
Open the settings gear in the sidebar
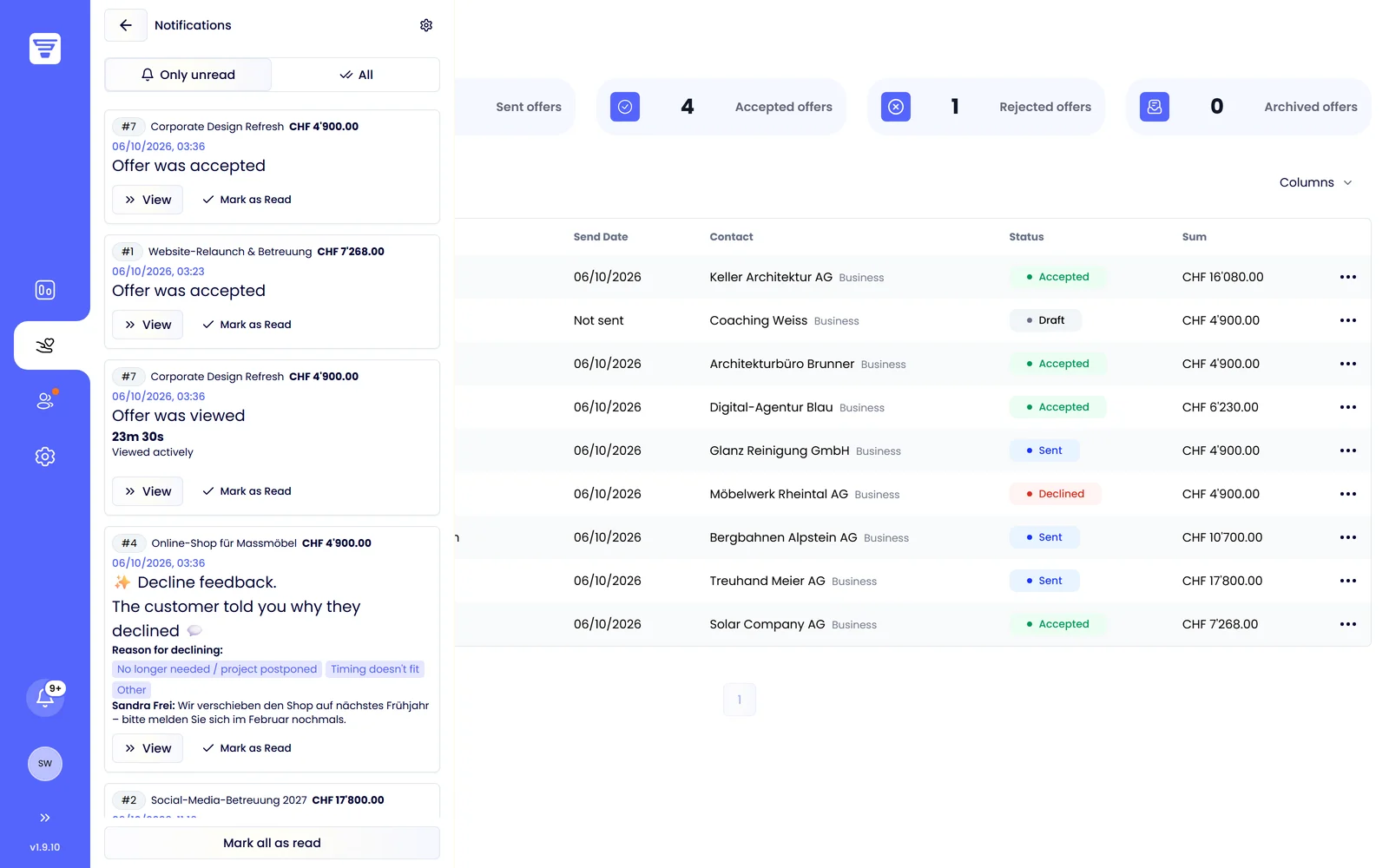pos(45,457)
